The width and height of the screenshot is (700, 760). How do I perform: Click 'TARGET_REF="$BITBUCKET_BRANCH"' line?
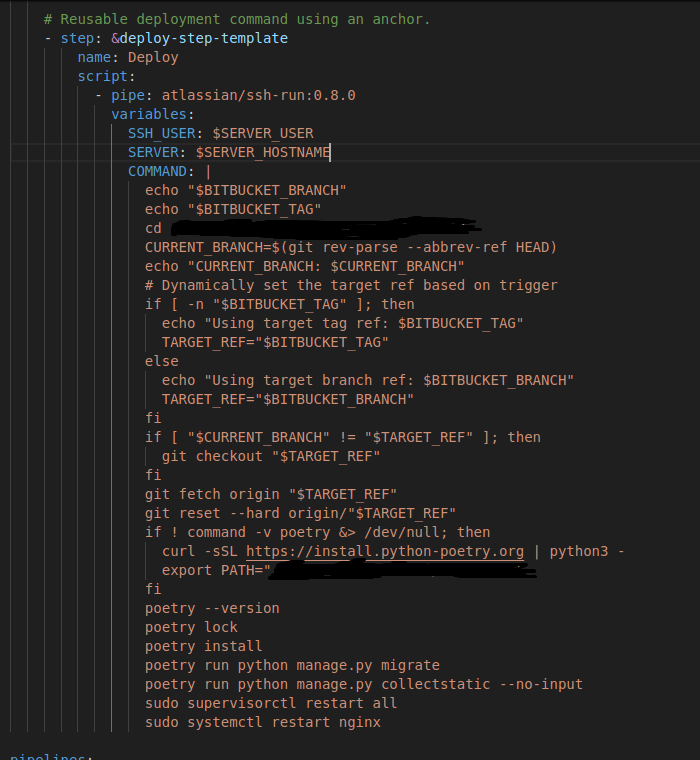[288, 399]
